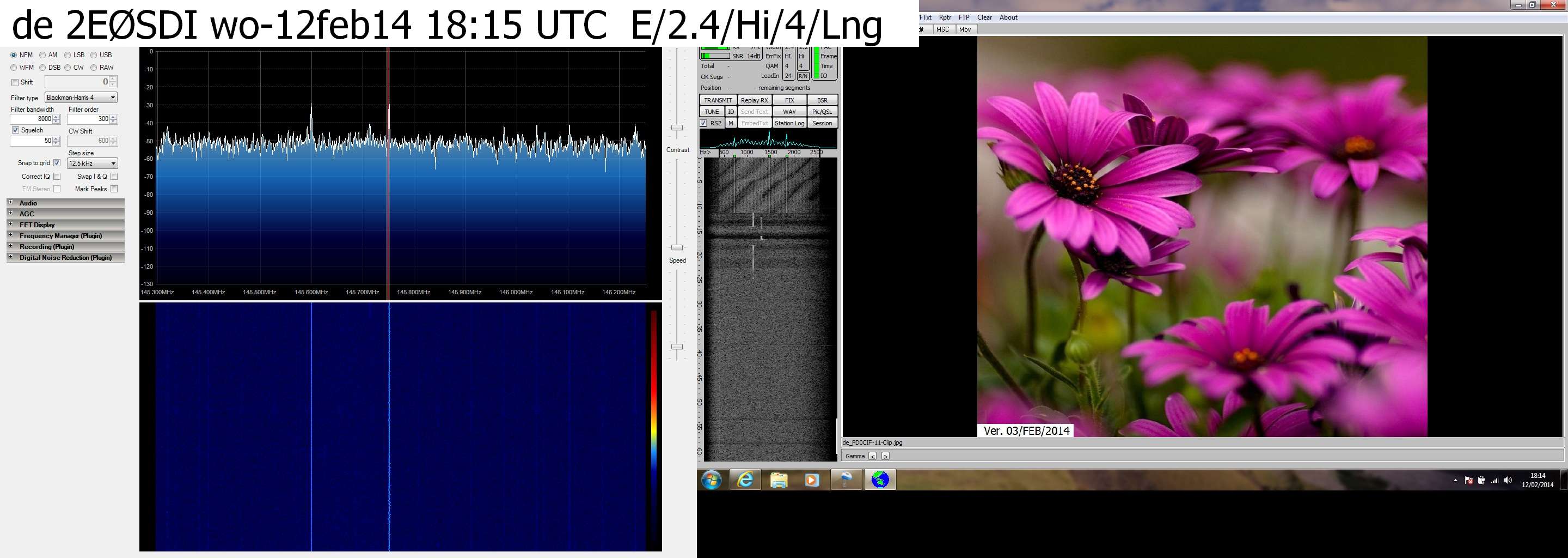Viewport: 1568px width, 558px height.
Task: Click the WAV button
Action: 789,112
